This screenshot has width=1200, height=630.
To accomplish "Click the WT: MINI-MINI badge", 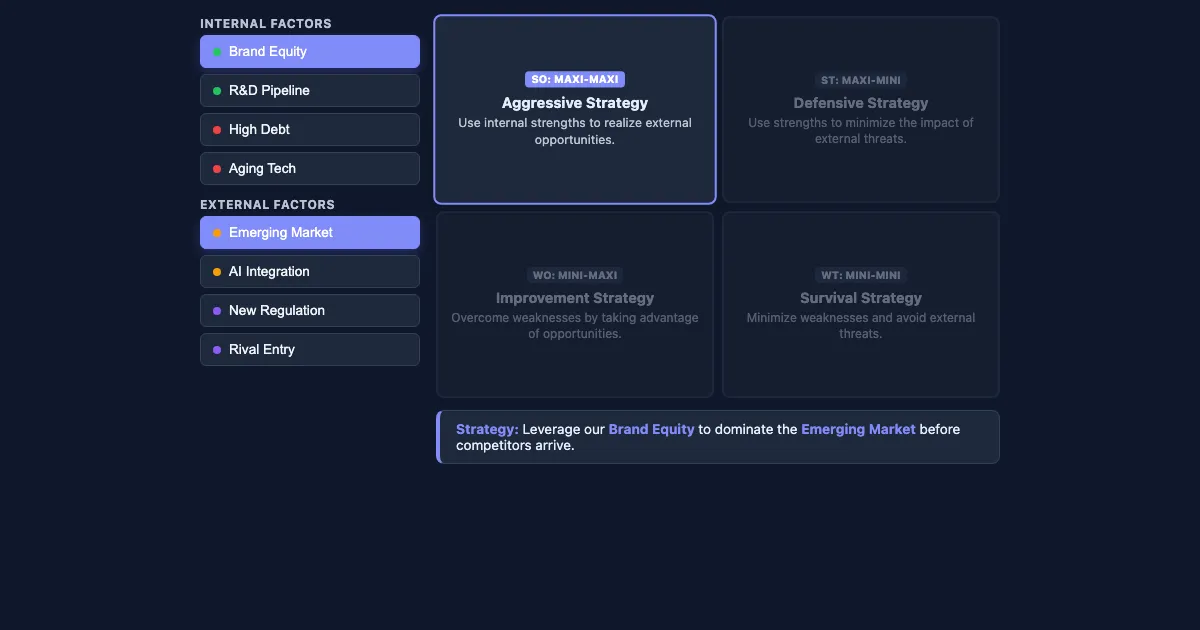I will coord(861,275).
